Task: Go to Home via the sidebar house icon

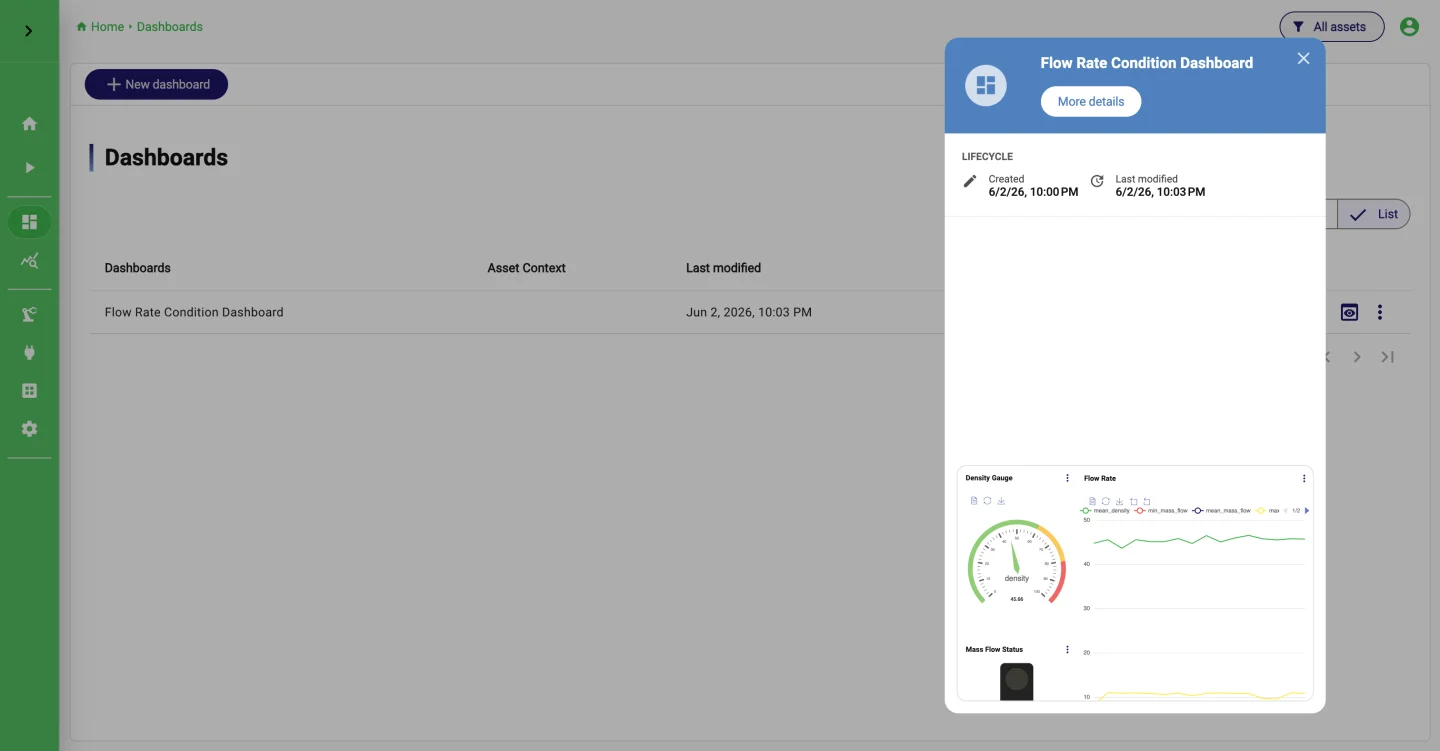Action: pyautogui.click(x=29, y=124)
